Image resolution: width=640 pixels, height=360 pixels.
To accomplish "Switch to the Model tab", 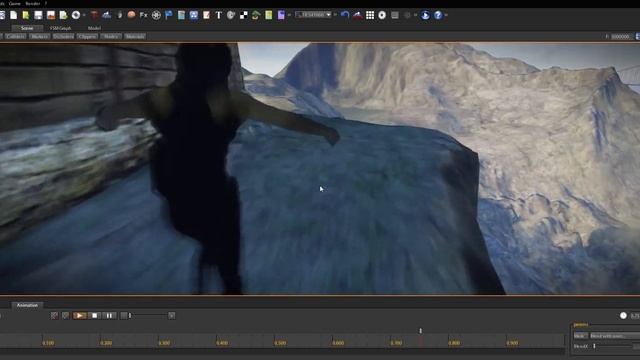I will (x=94, y=28).
